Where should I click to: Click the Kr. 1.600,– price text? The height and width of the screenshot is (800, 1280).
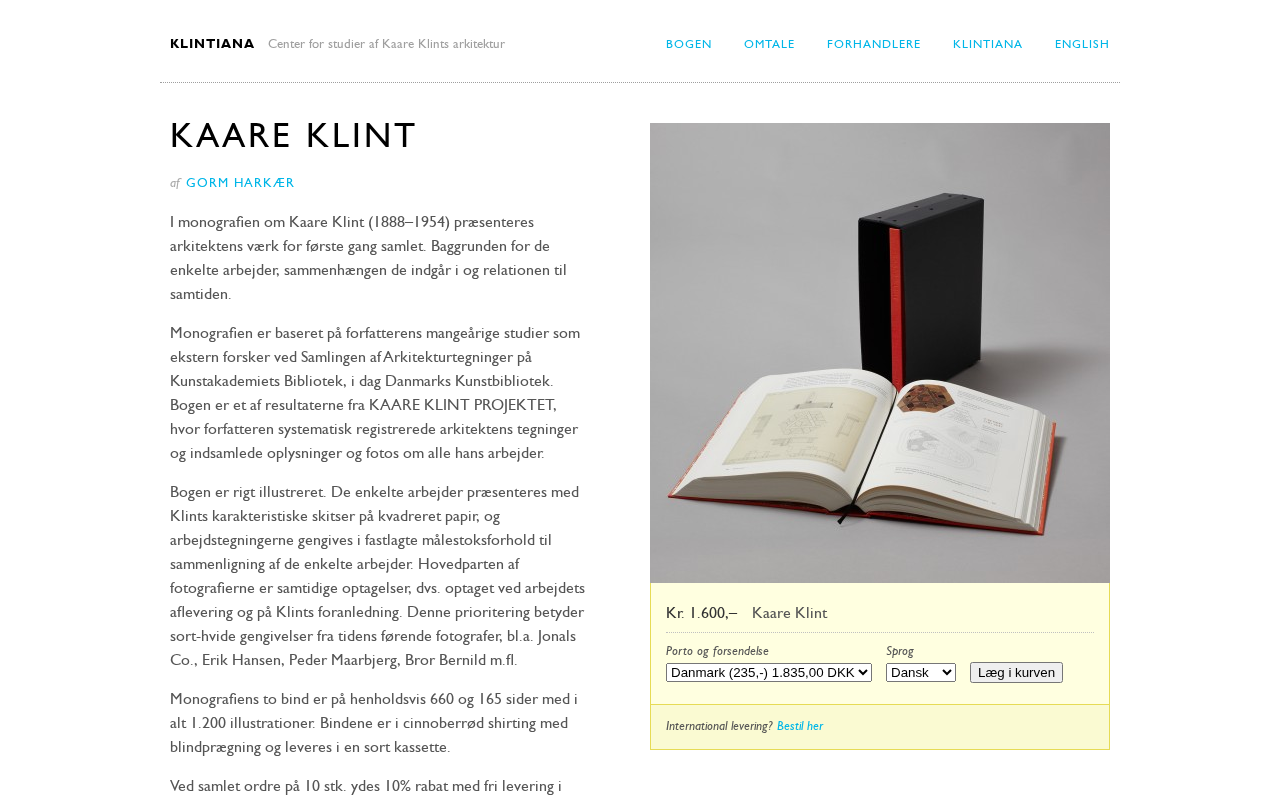coord(702,613)
